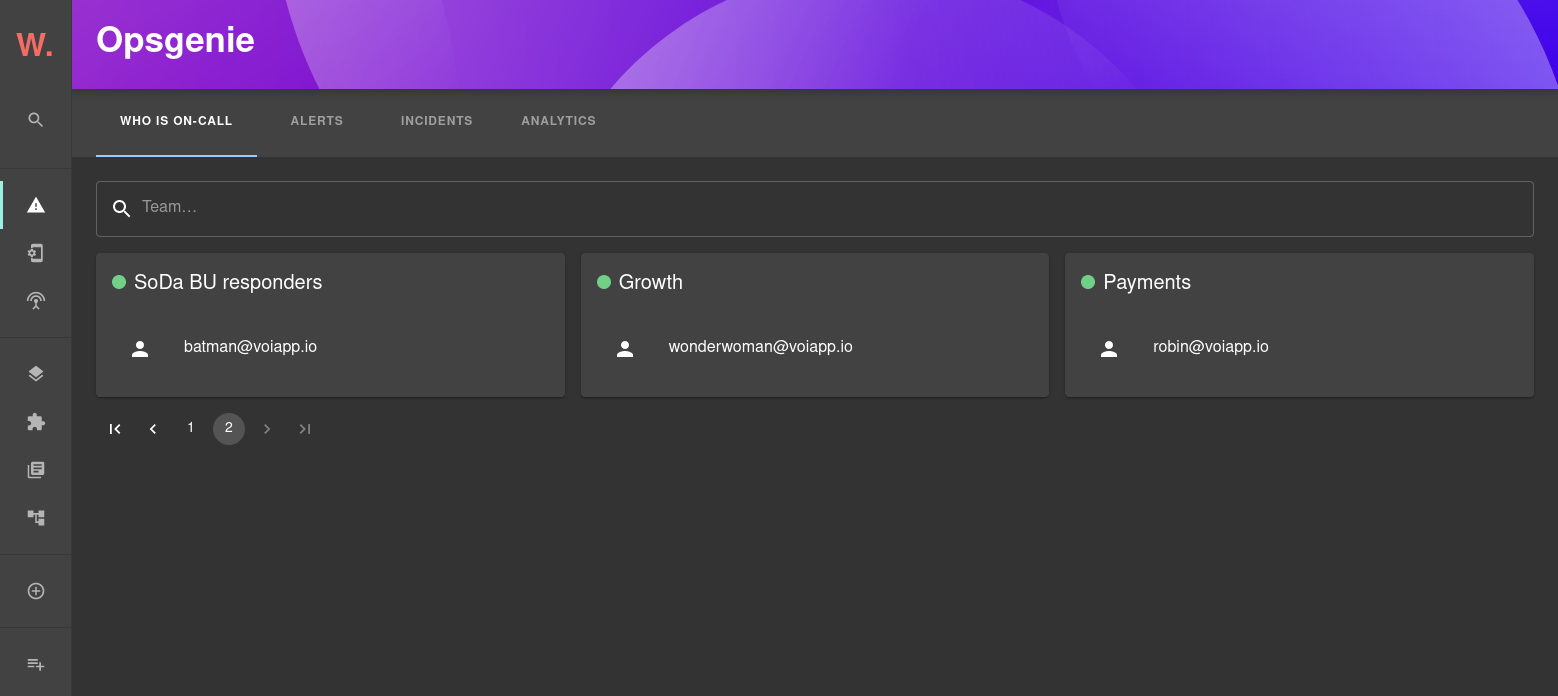The height and width of the screenshot is (696, 1558).
Task: Click the puzzle piece plugins icon
Action: (36, 422)
